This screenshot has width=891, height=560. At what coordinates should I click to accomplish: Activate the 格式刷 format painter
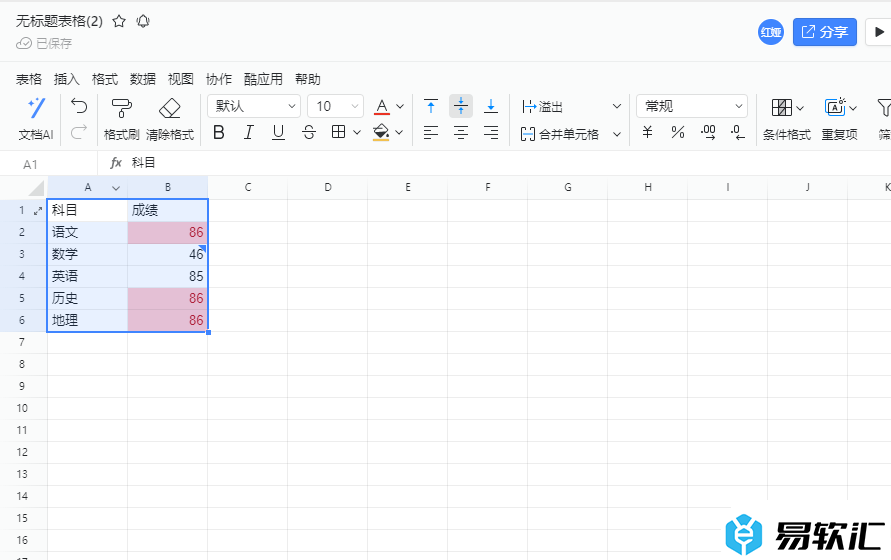click(122, 119)
